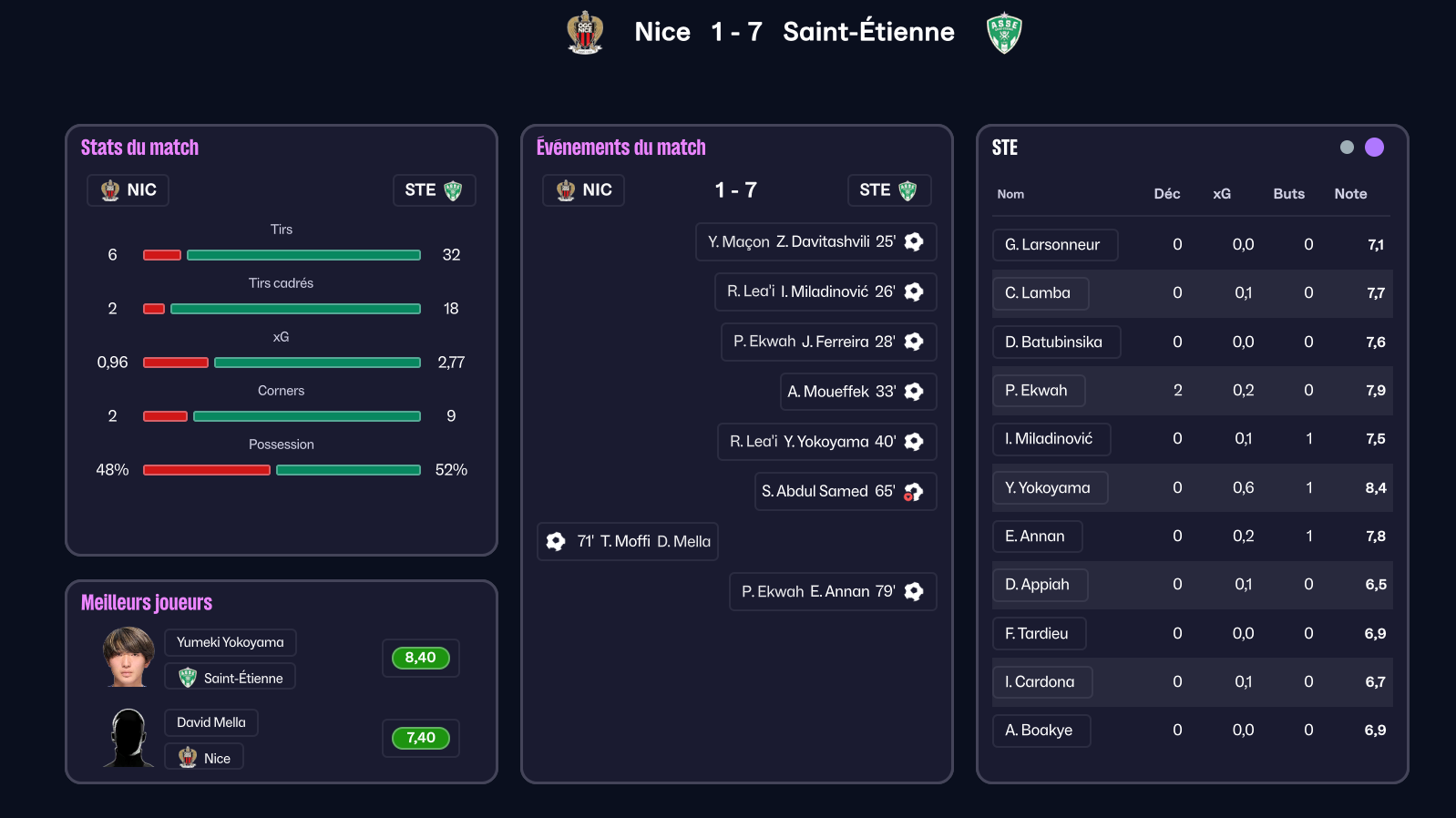This screenshot has width=1456, height=818.
Task: Select the purple STE pagination dot
Action: click(x=1374, y=148)
